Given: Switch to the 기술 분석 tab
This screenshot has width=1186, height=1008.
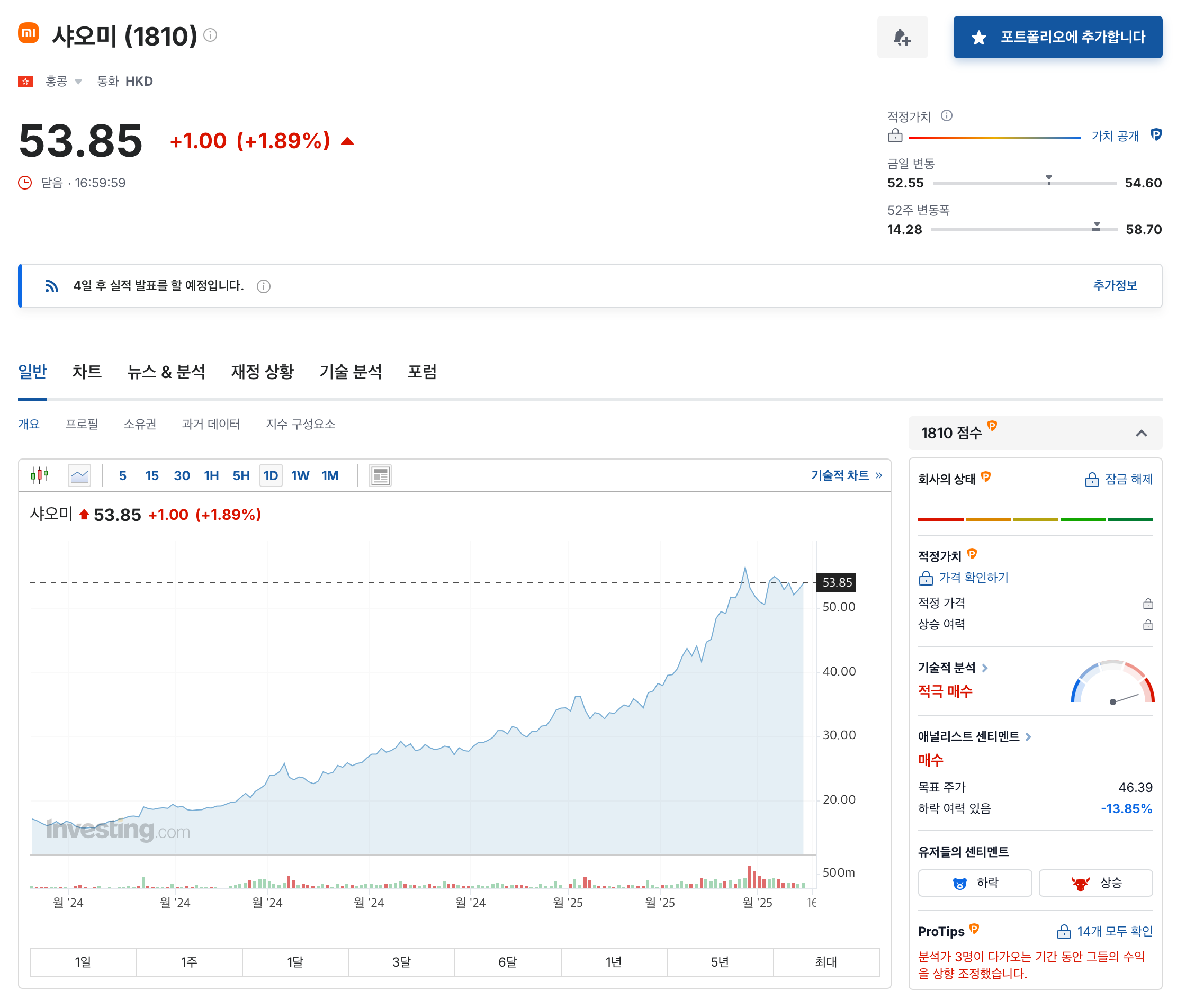Looking at the screenshot, I should [x=351, y=372].
